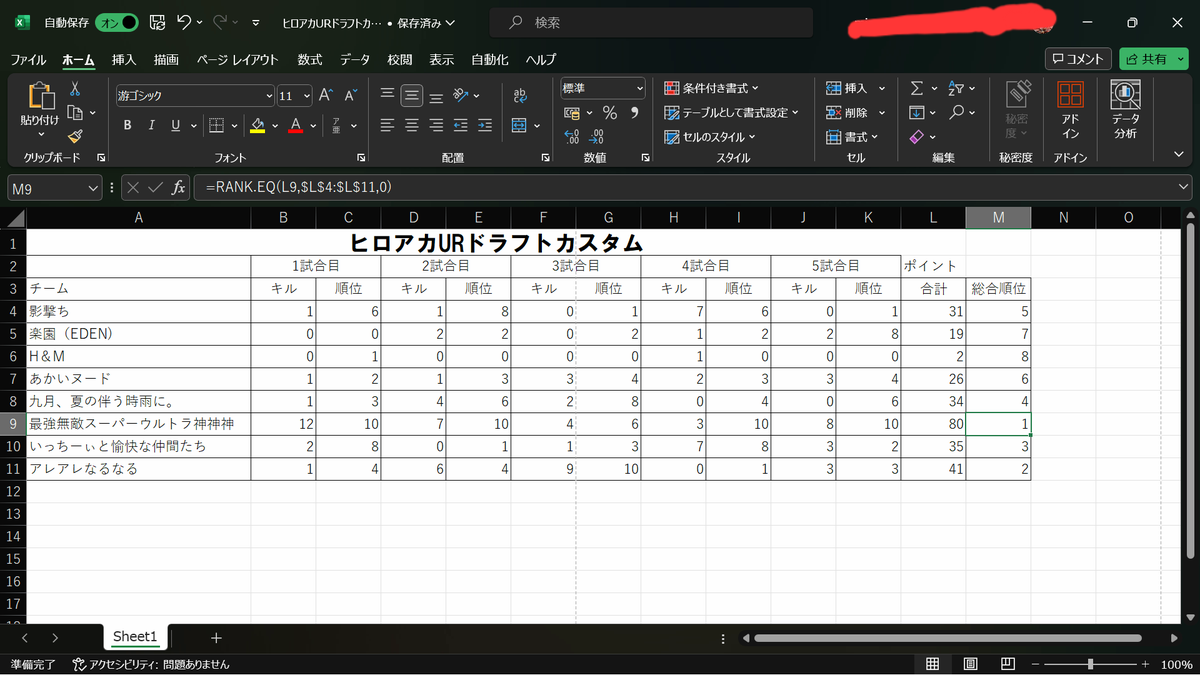Open the Formulas 数式 tab
The width and height of the screenshot is (1200, 675).
(x=310, y=60)
